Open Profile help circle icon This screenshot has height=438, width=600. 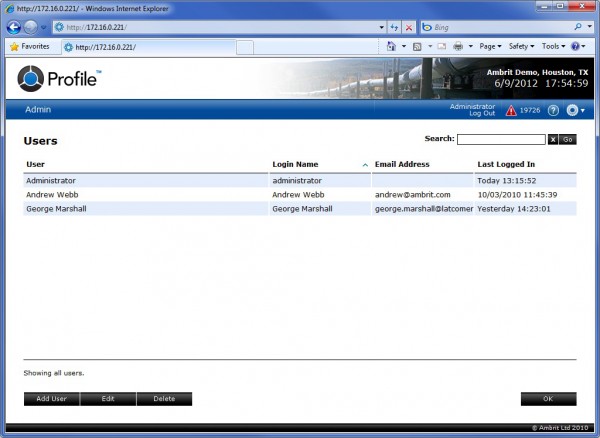(x=553, y=111)
